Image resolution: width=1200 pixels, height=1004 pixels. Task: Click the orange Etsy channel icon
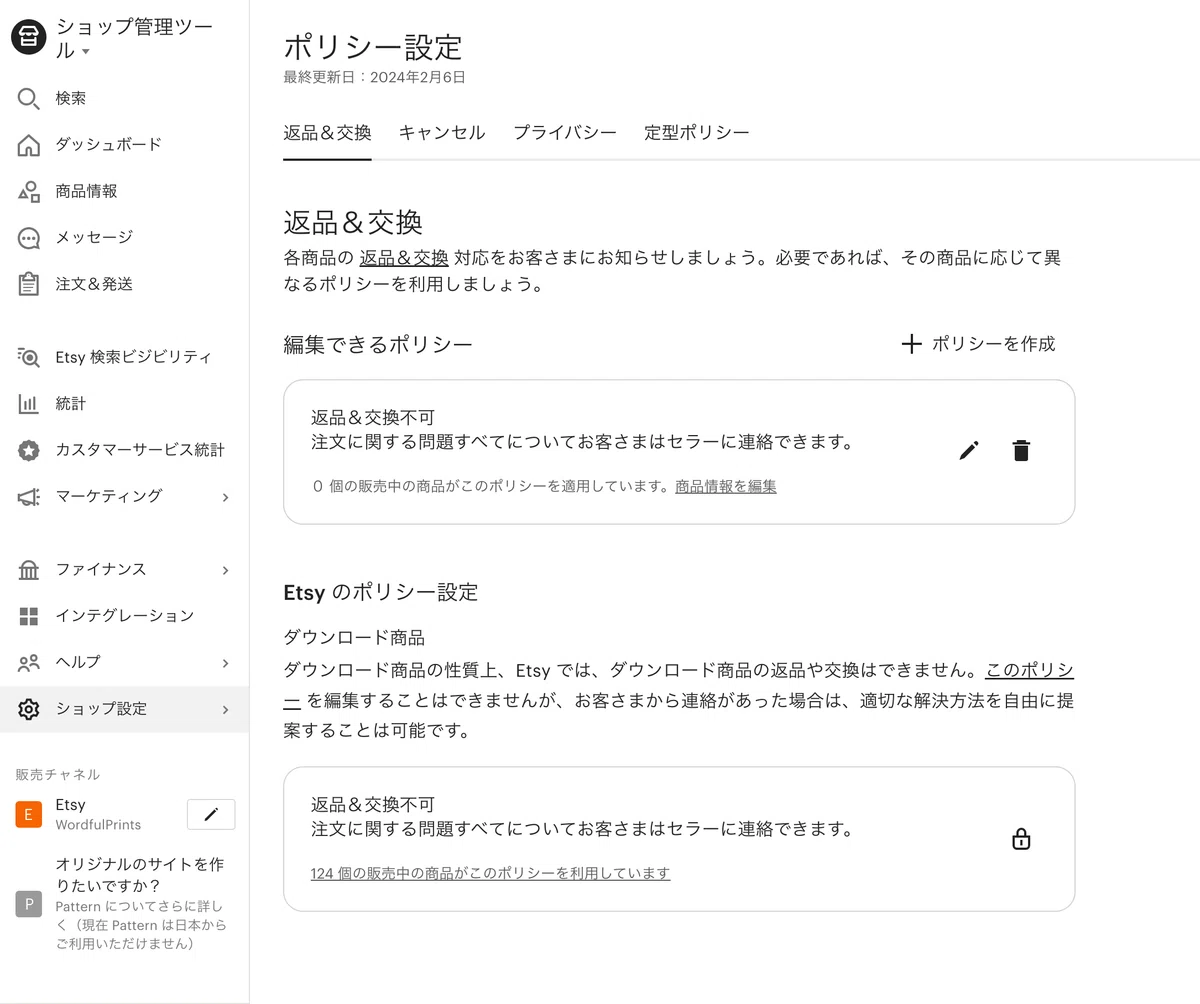point(29,814)
